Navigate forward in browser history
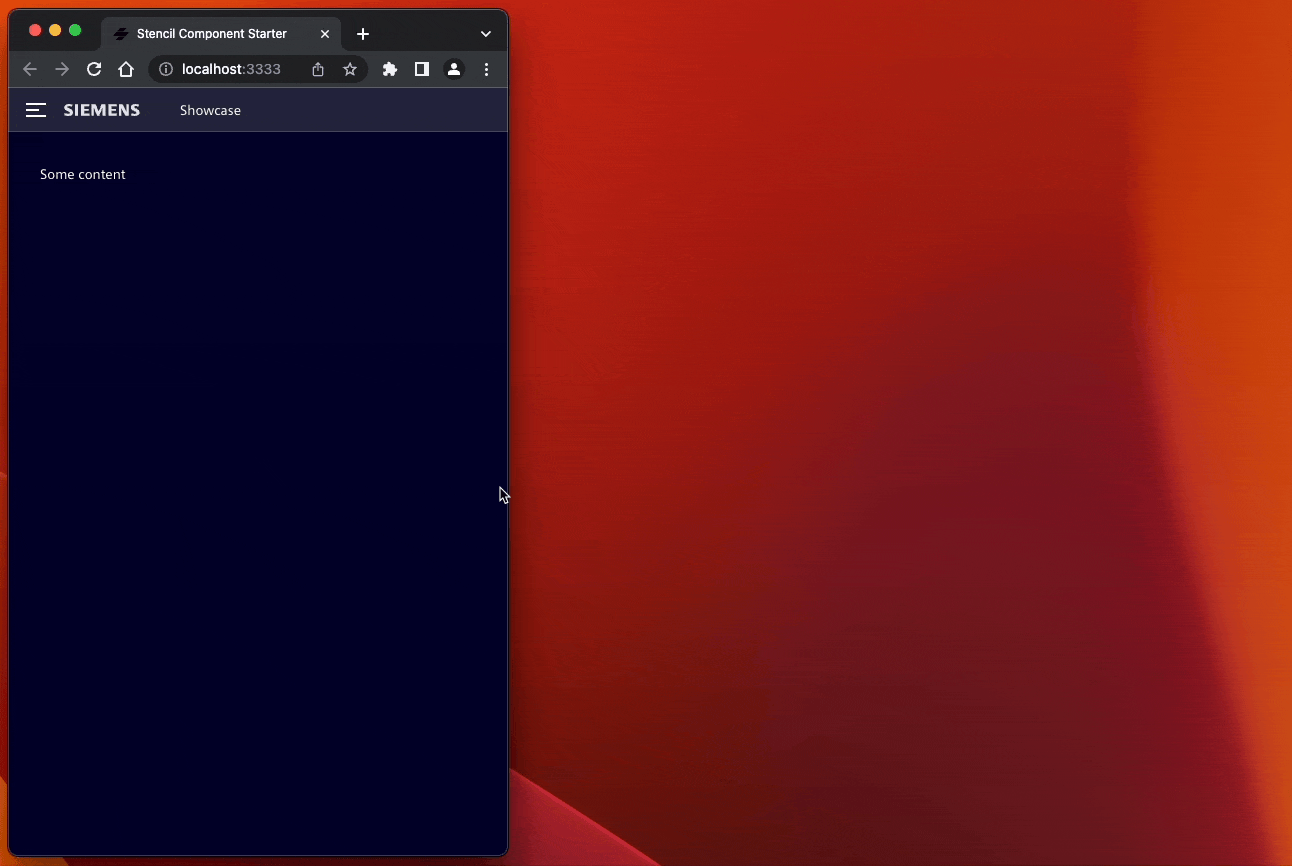 tap(61, 69)
